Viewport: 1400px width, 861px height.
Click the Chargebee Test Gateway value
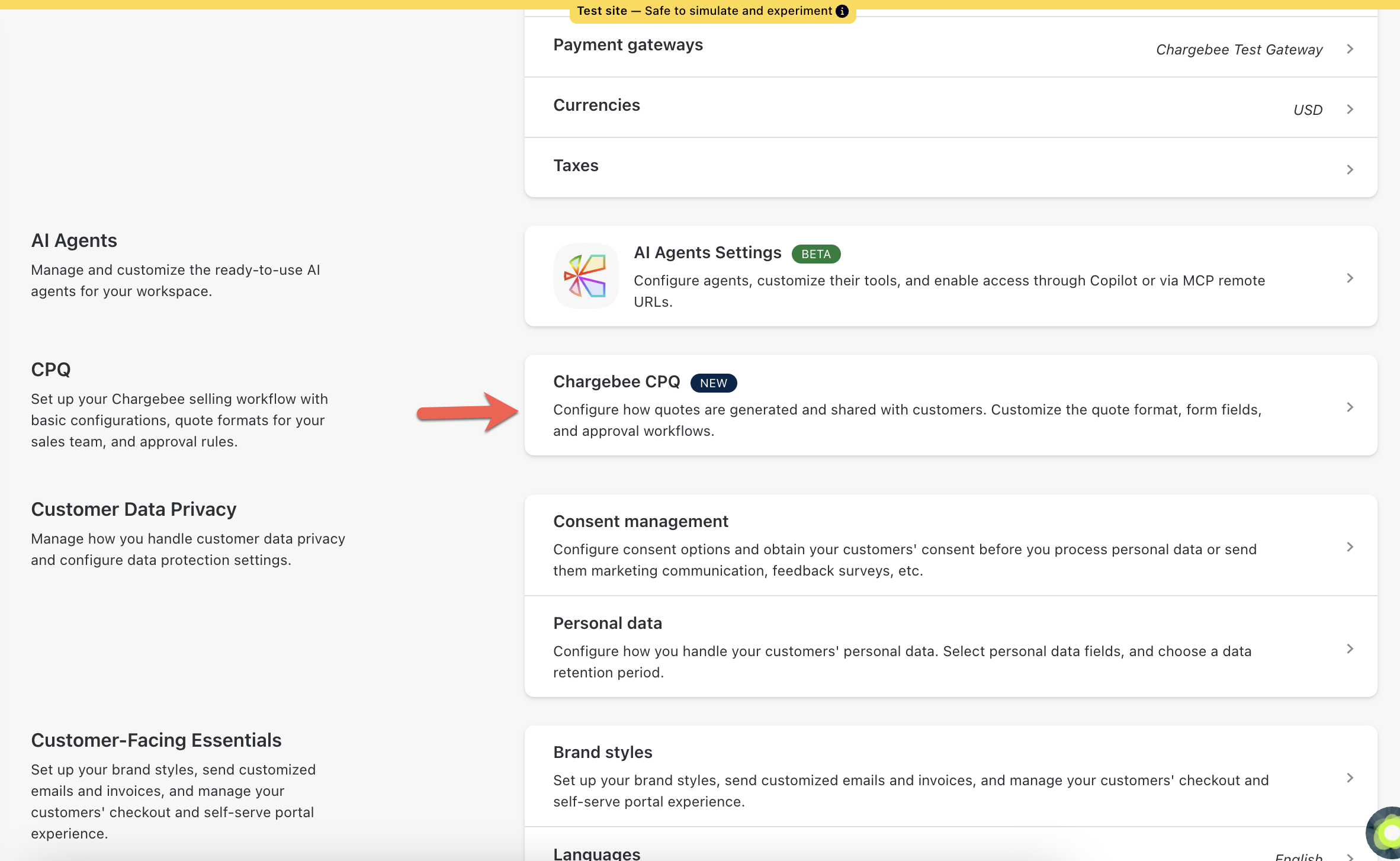click(x=1238, y=50)
